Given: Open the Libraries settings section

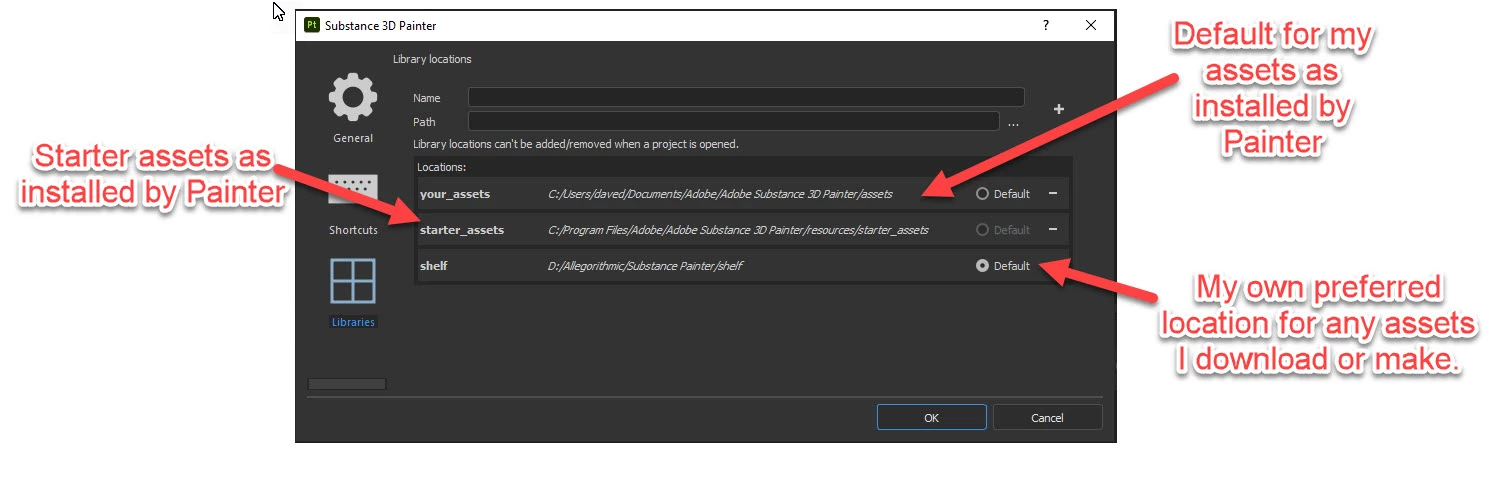Looking at the screenshot, I should click(353, 293).
